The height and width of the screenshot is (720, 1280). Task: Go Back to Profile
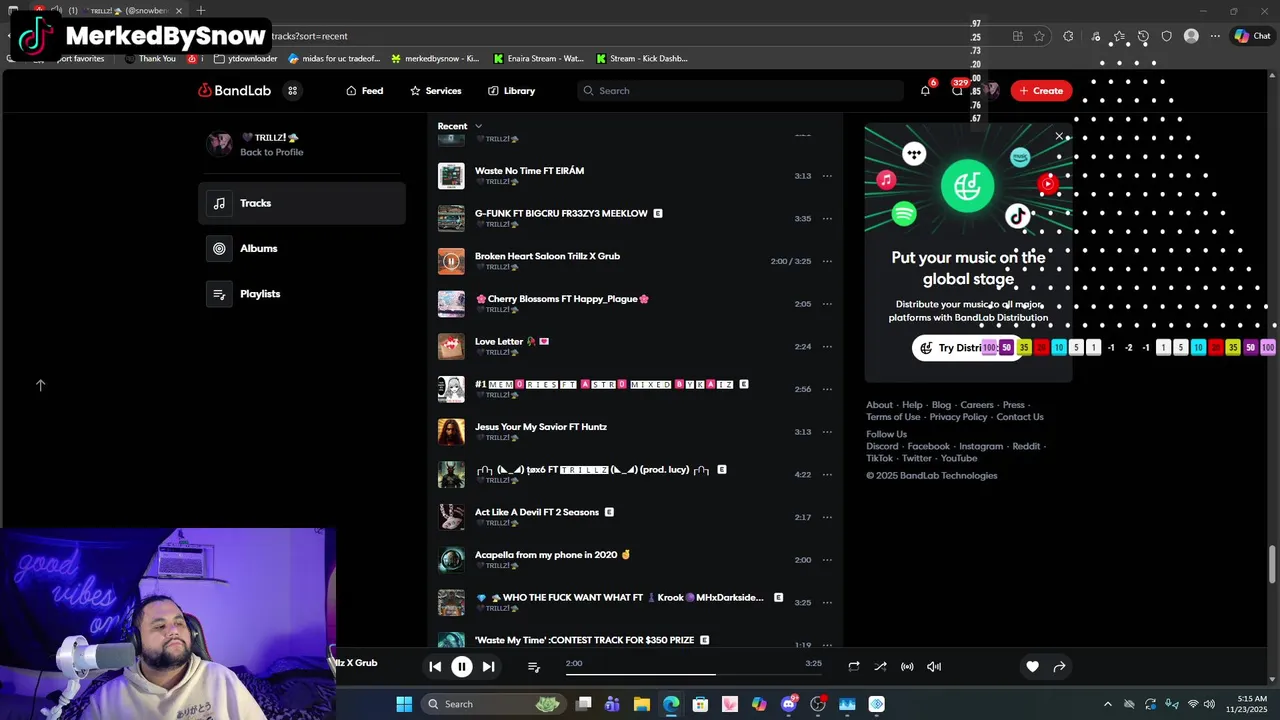click(271, 152)
